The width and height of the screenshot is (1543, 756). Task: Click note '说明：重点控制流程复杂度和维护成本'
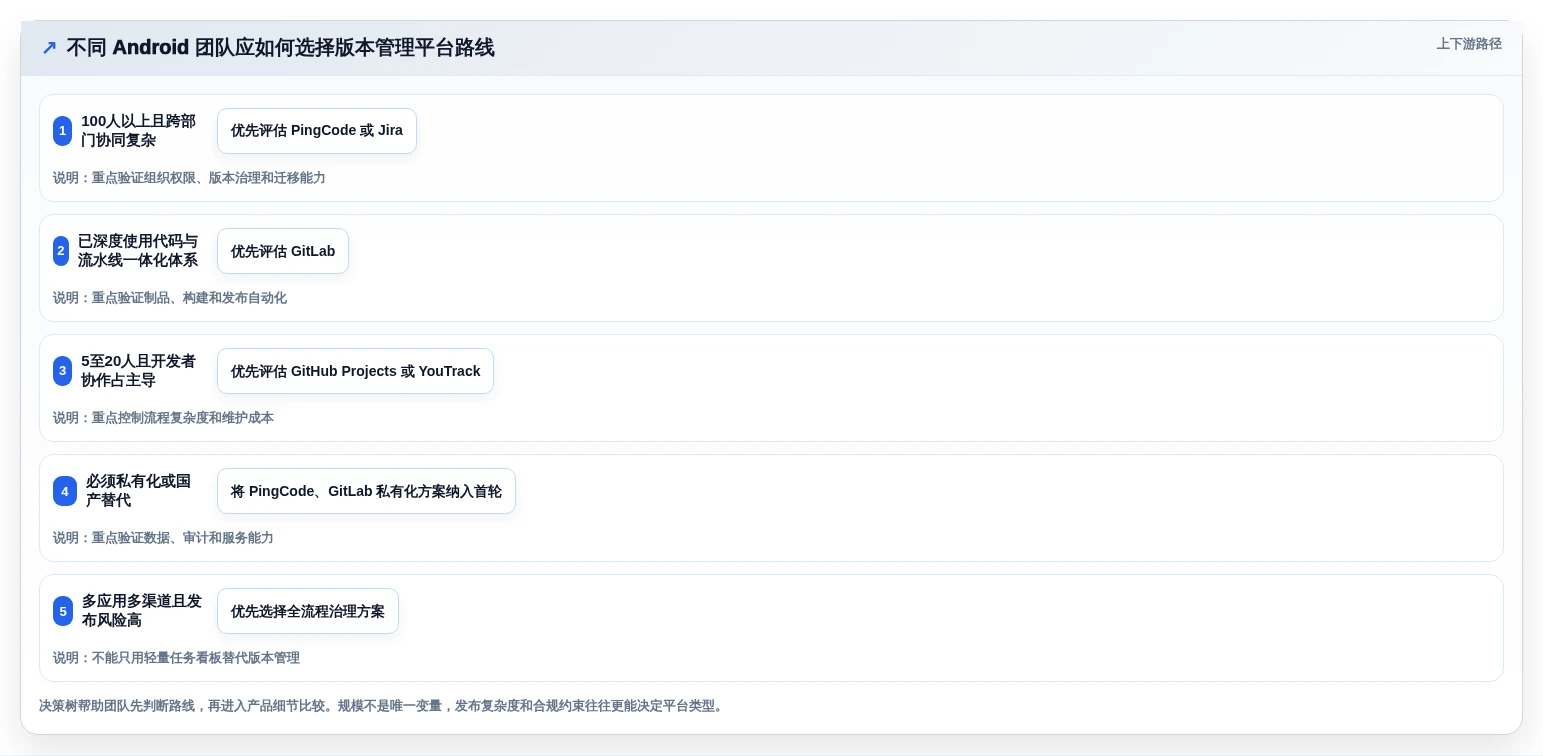(163, 418)
